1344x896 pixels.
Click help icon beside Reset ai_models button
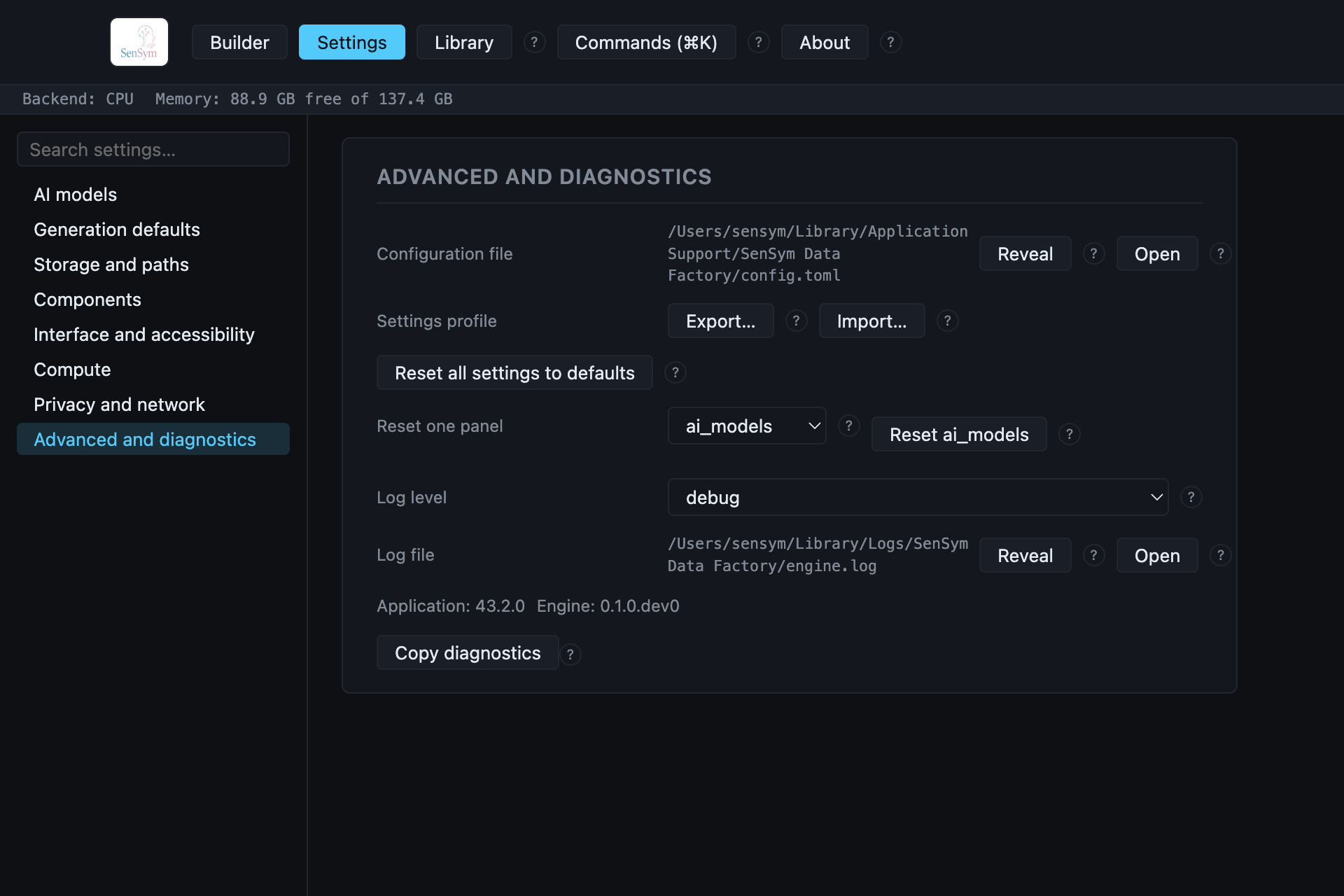pos(1070,434)
